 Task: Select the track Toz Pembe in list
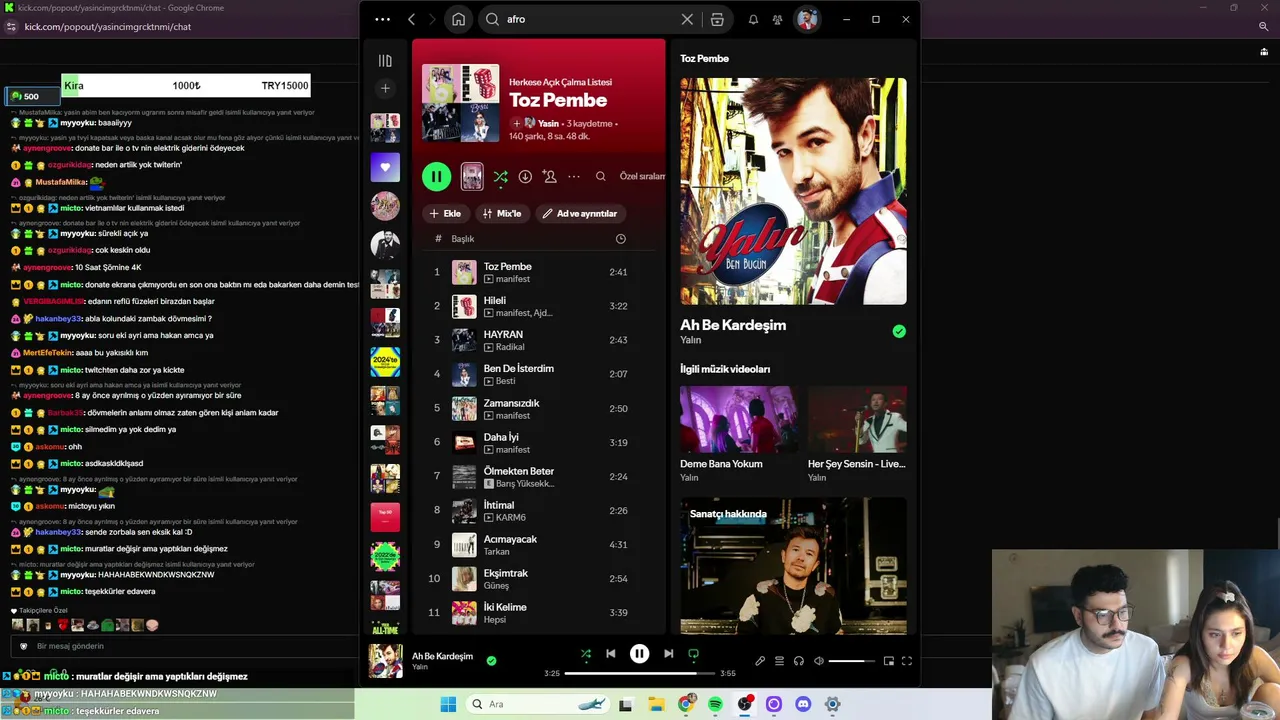[538, 272]
